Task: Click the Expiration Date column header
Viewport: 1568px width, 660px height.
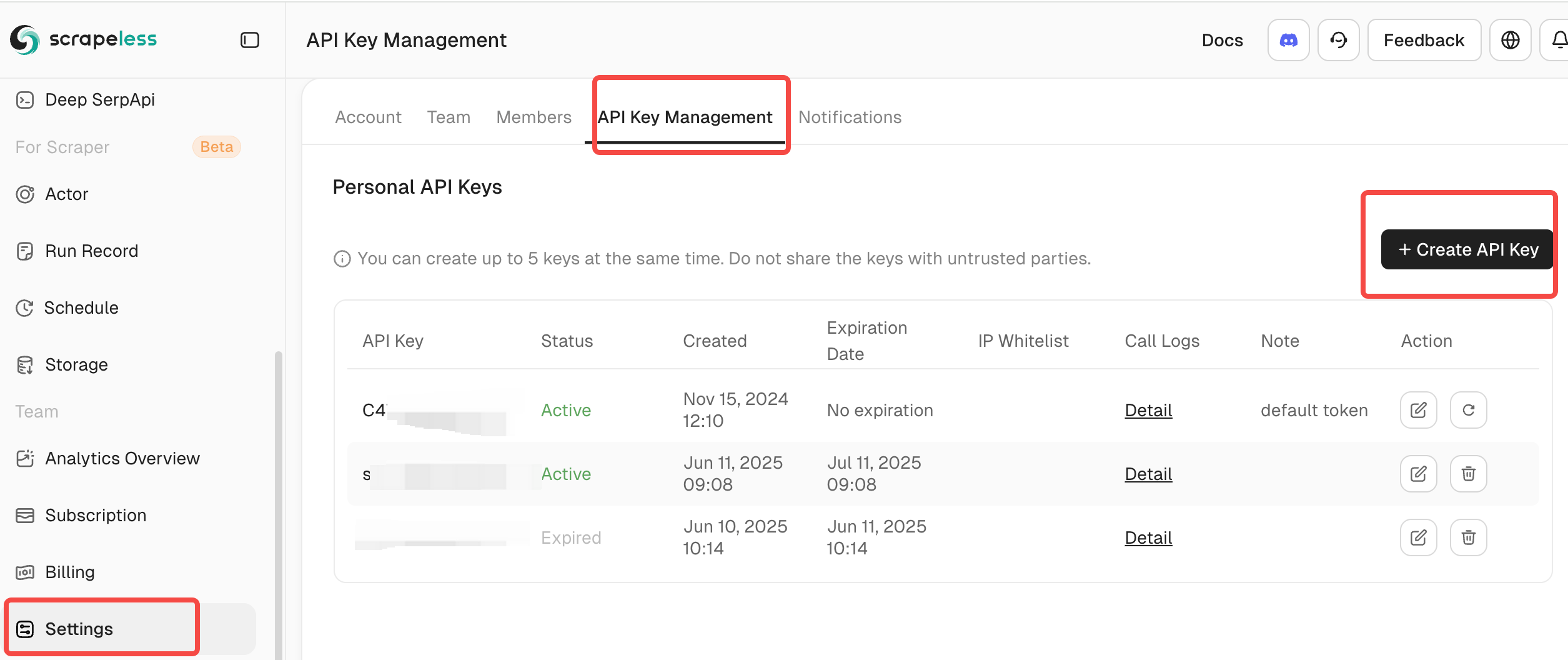Action: 867,341
